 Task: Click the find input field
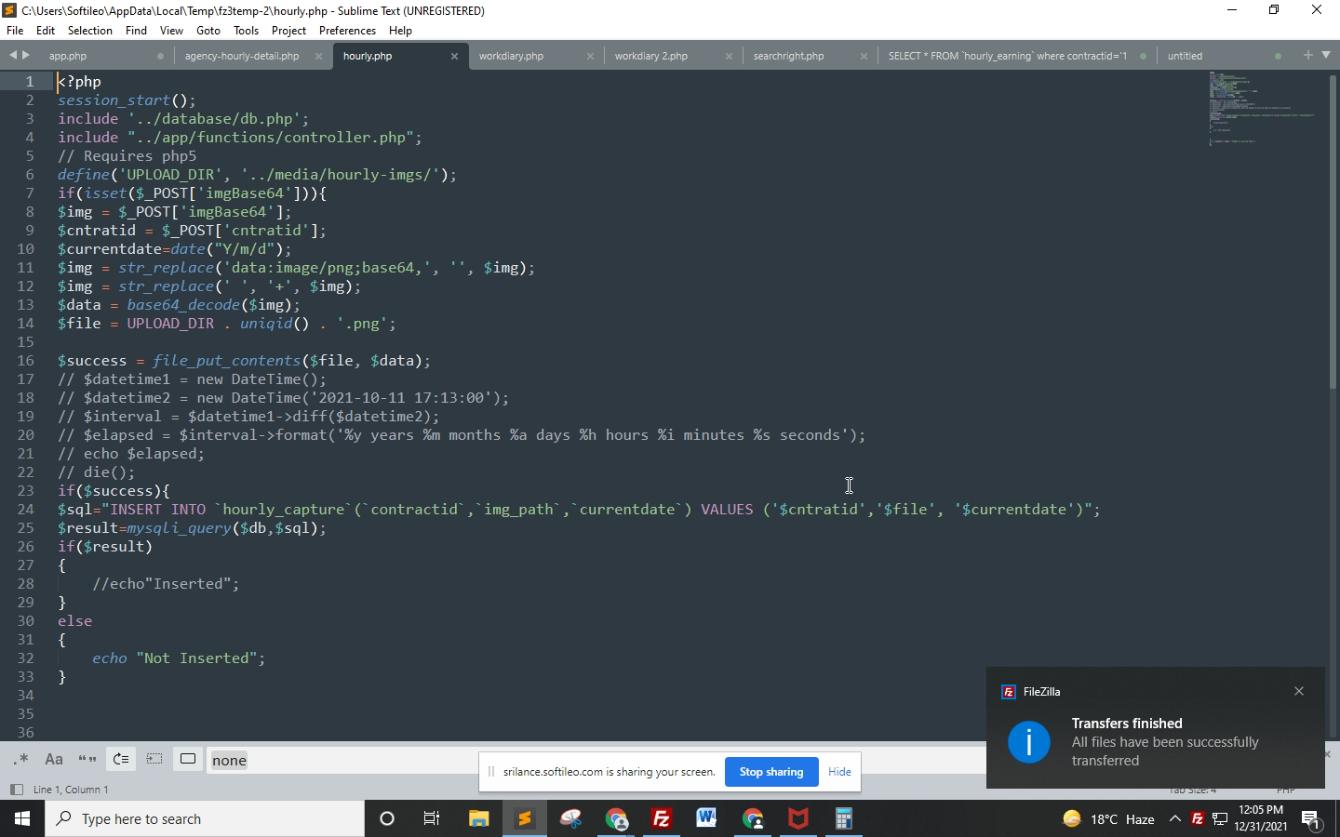340,760
